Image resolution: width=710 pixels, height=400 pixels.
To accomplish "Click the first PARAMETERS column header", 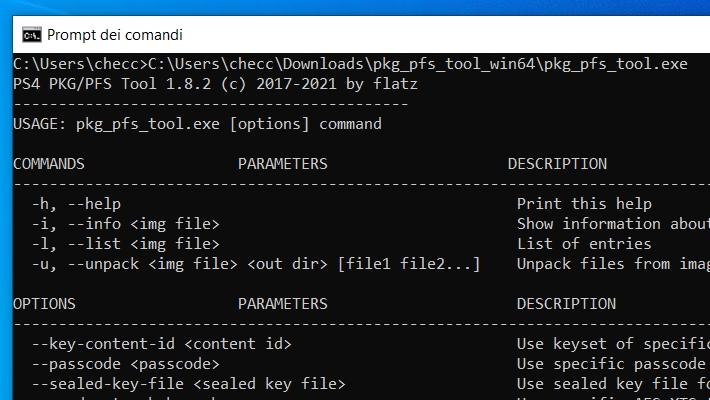I will click(x=283, y=164).
